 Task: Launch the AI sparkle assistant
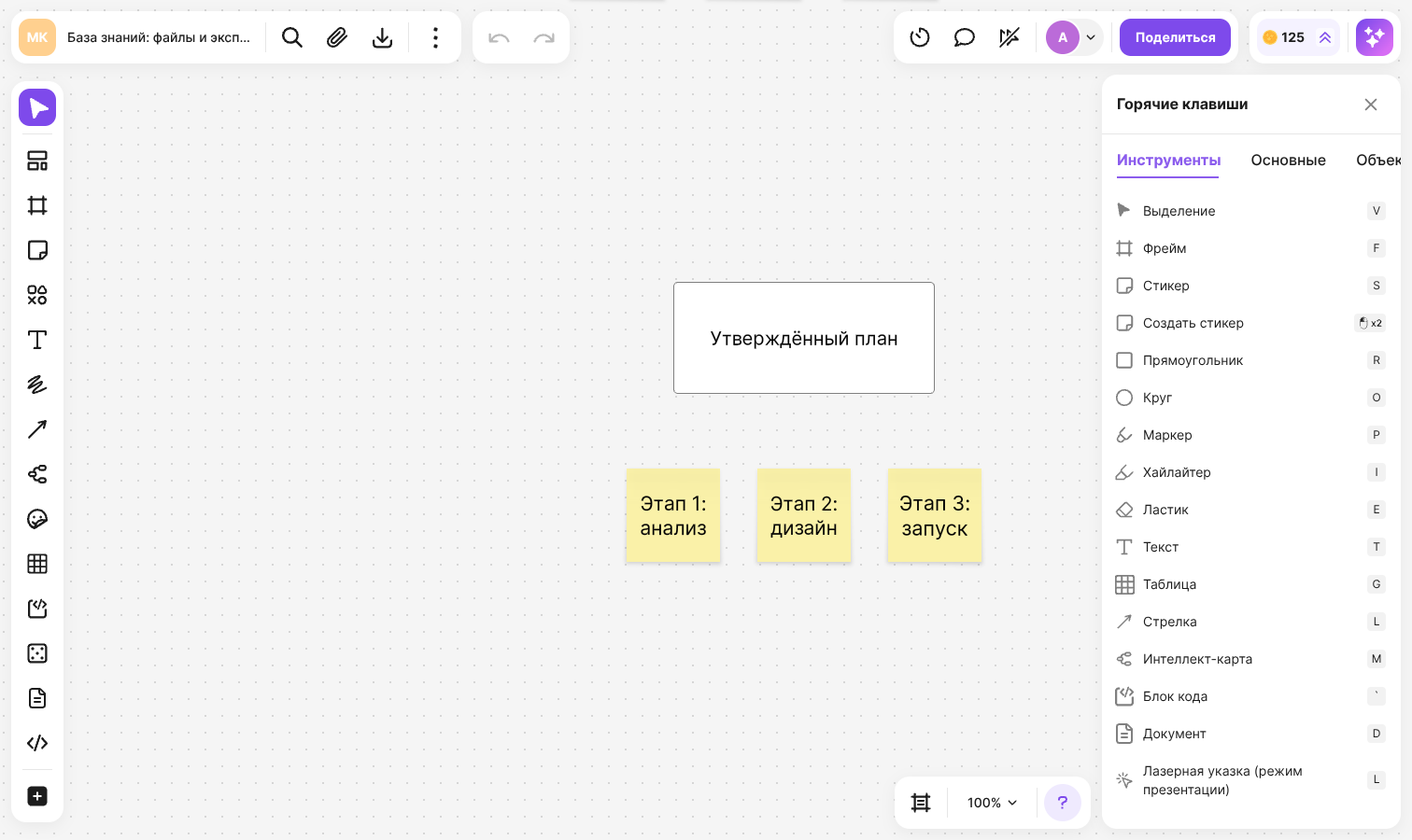1375,37
